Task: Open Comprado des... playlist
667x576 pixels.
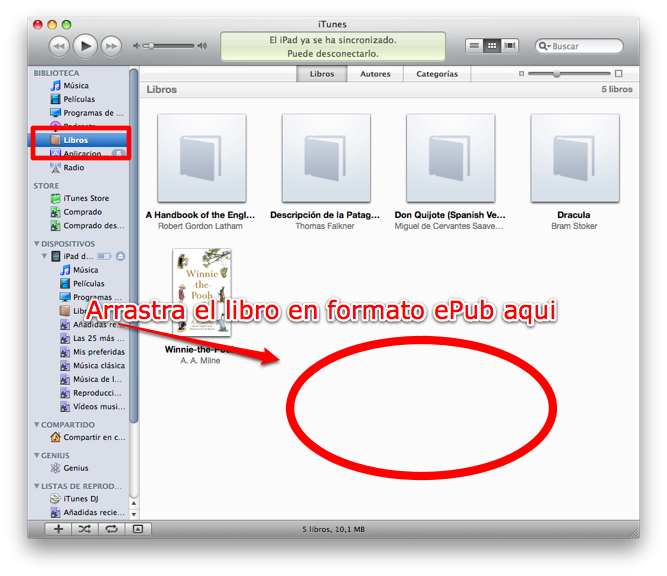Action: (87, 225)
